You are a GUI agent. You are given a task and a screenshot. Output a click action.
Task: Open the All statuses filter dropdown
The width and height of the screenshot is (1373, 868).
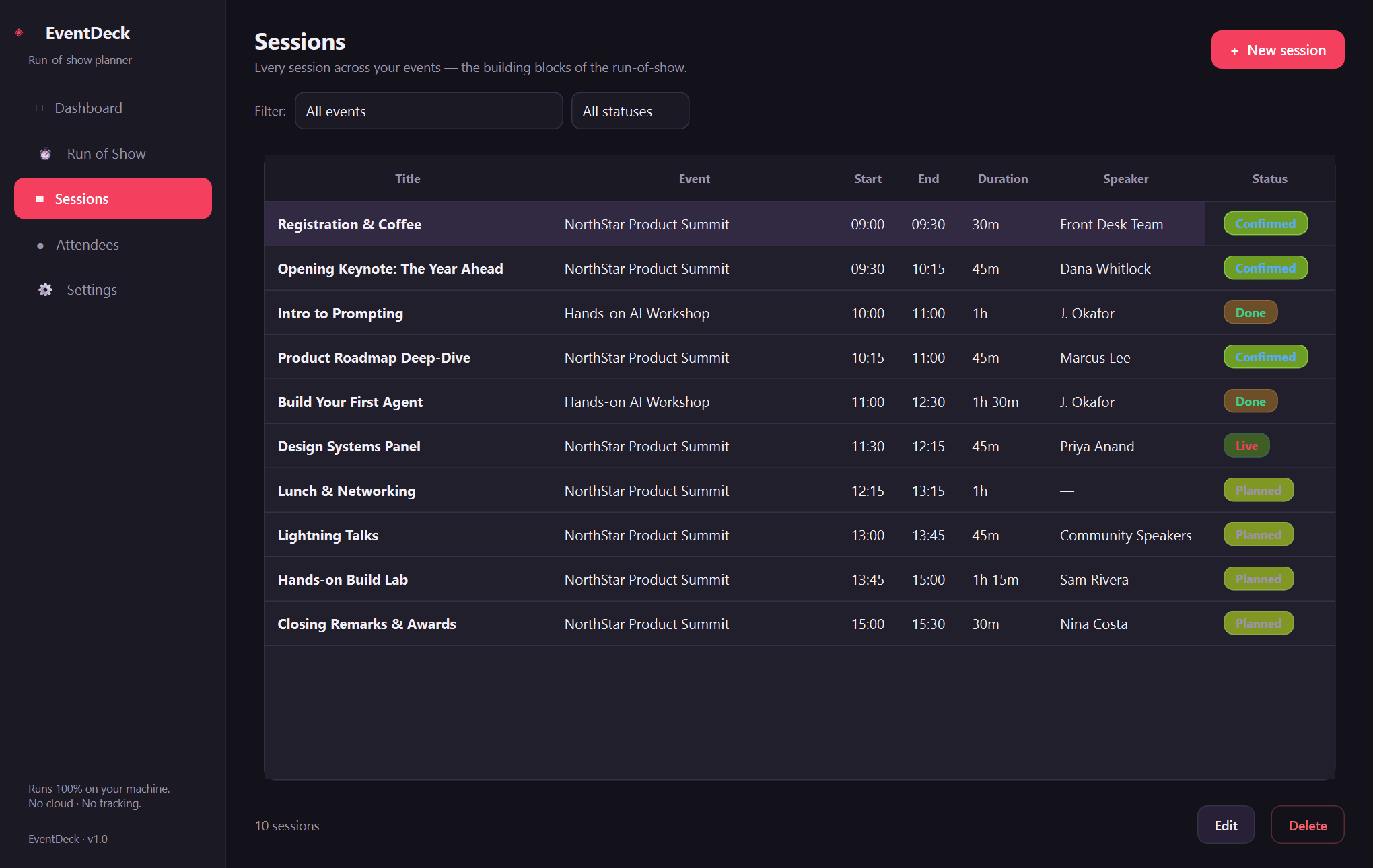point(630,111)
